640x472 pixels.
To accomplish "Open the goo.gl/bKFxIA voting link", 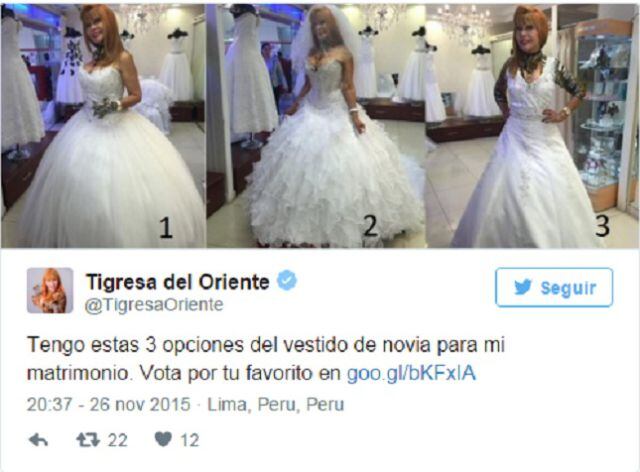I will [411, 373].
